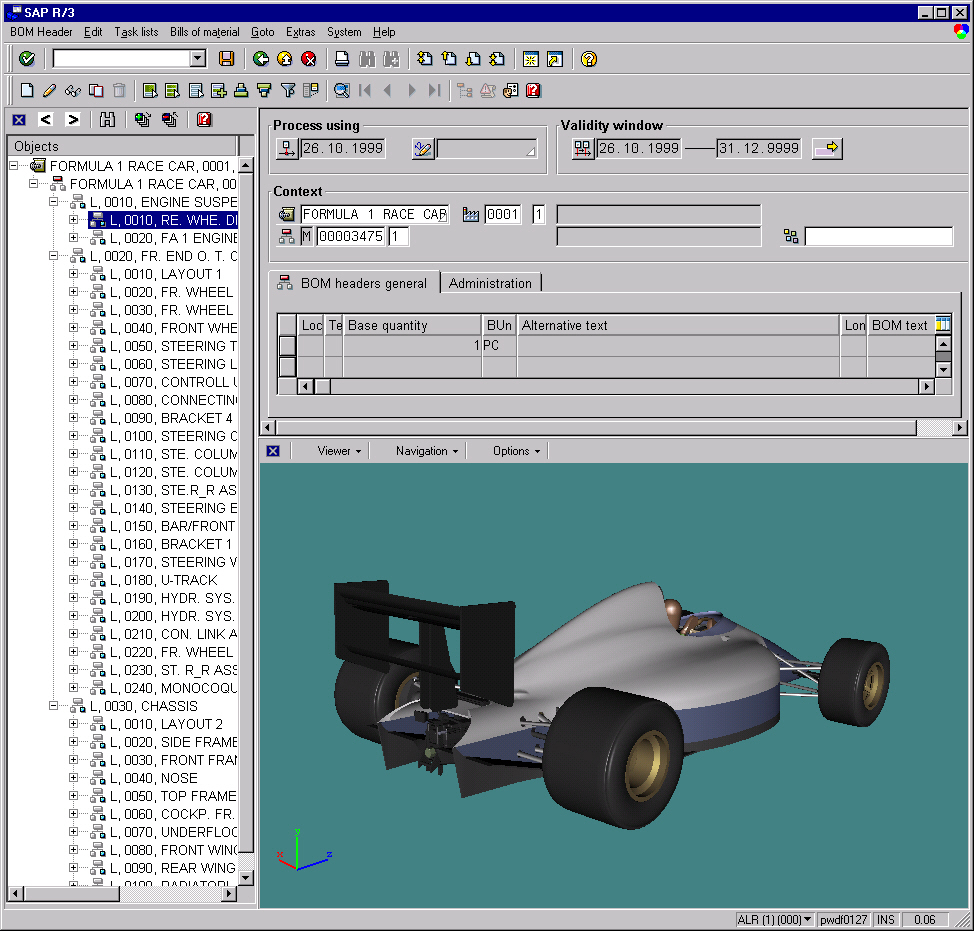This screenshot has width=974, height=931.
Task: Open the Viewer dropdown menu
Action: [x=339, y=451]
